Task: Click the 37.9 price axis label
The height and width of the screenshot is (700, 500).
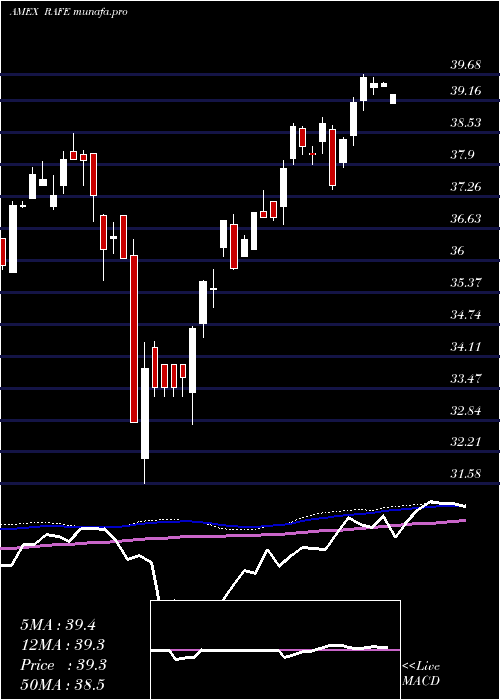Action: (x=462, y=155)
